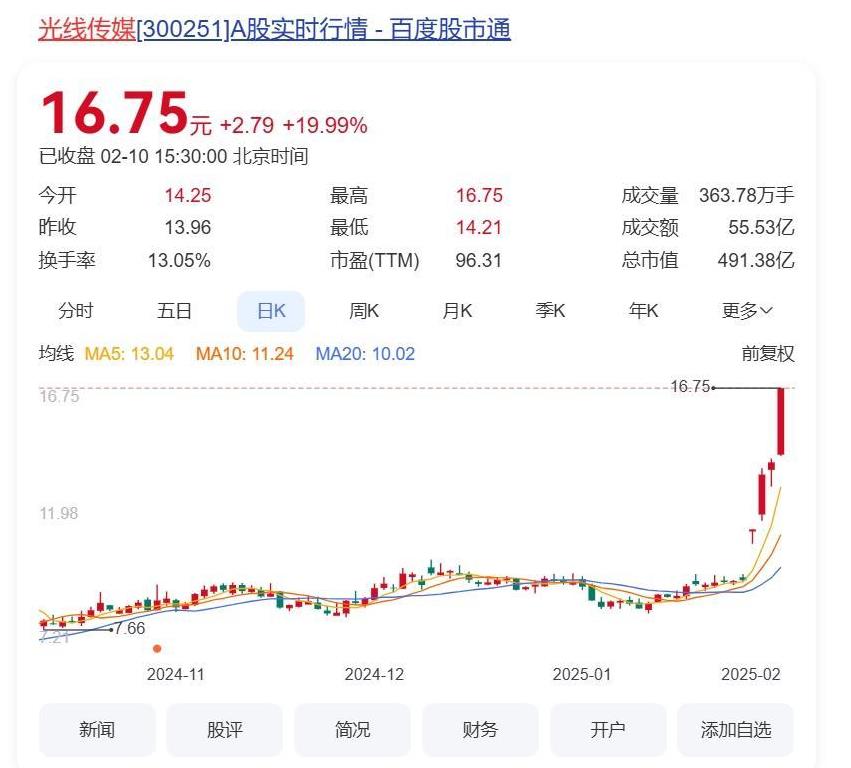Click the 2025-01 date axis label
851x768 pixels.
click(582, 675)
